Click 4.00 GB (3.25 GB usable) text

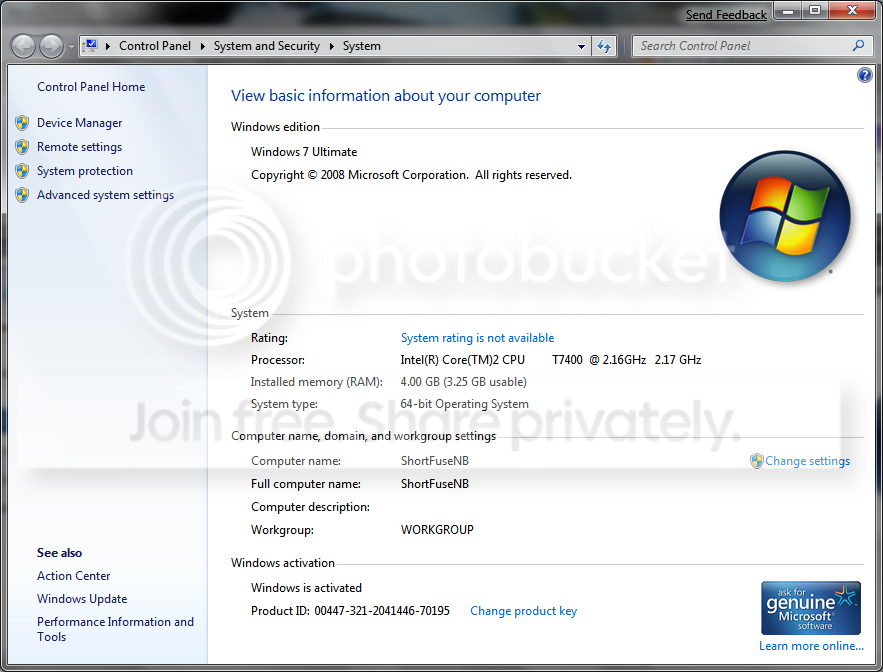463,382
